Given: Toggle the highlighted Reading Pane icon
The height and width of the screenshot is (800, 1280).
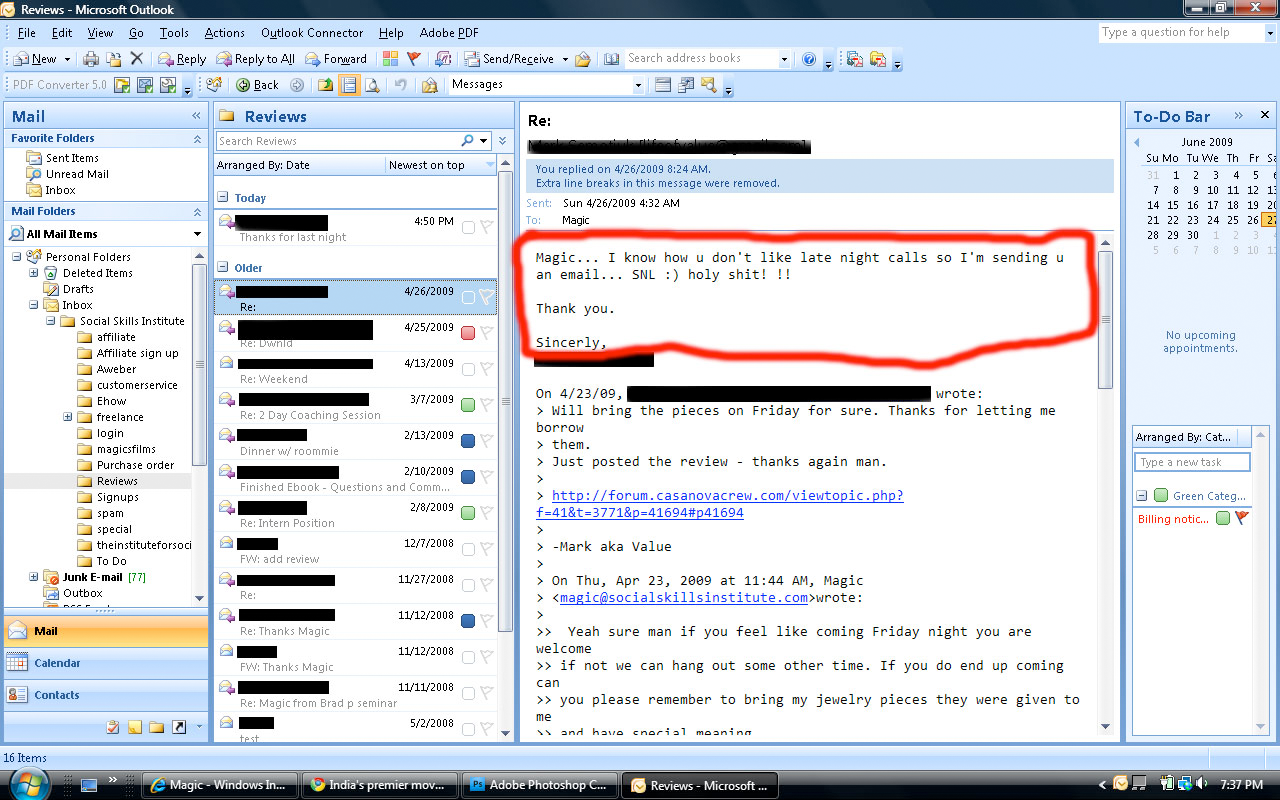Looking at the screenshot, I should click(x=349, y=85).
